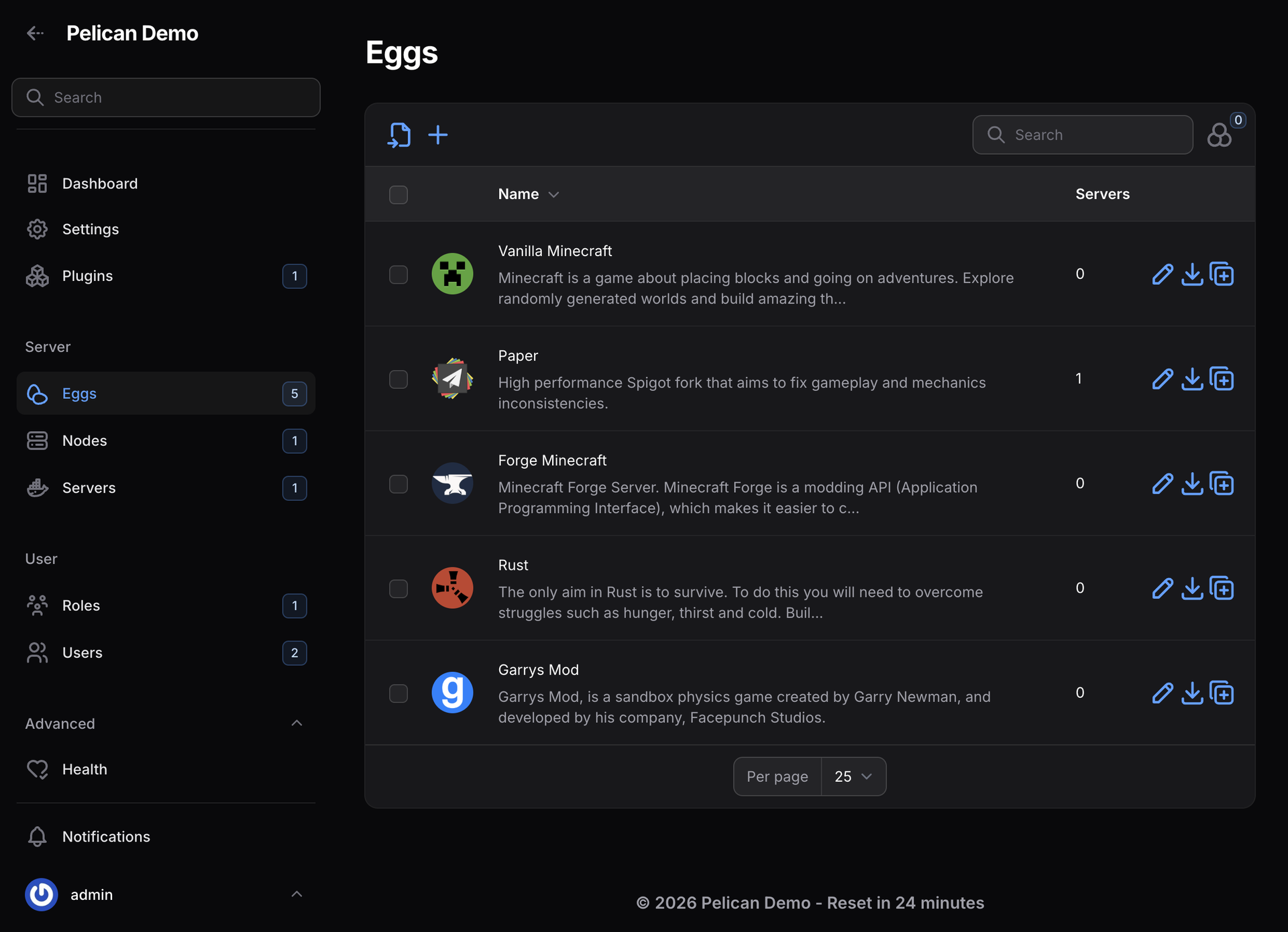Click the back arrow beside Pelican Demo

point(35,33)
